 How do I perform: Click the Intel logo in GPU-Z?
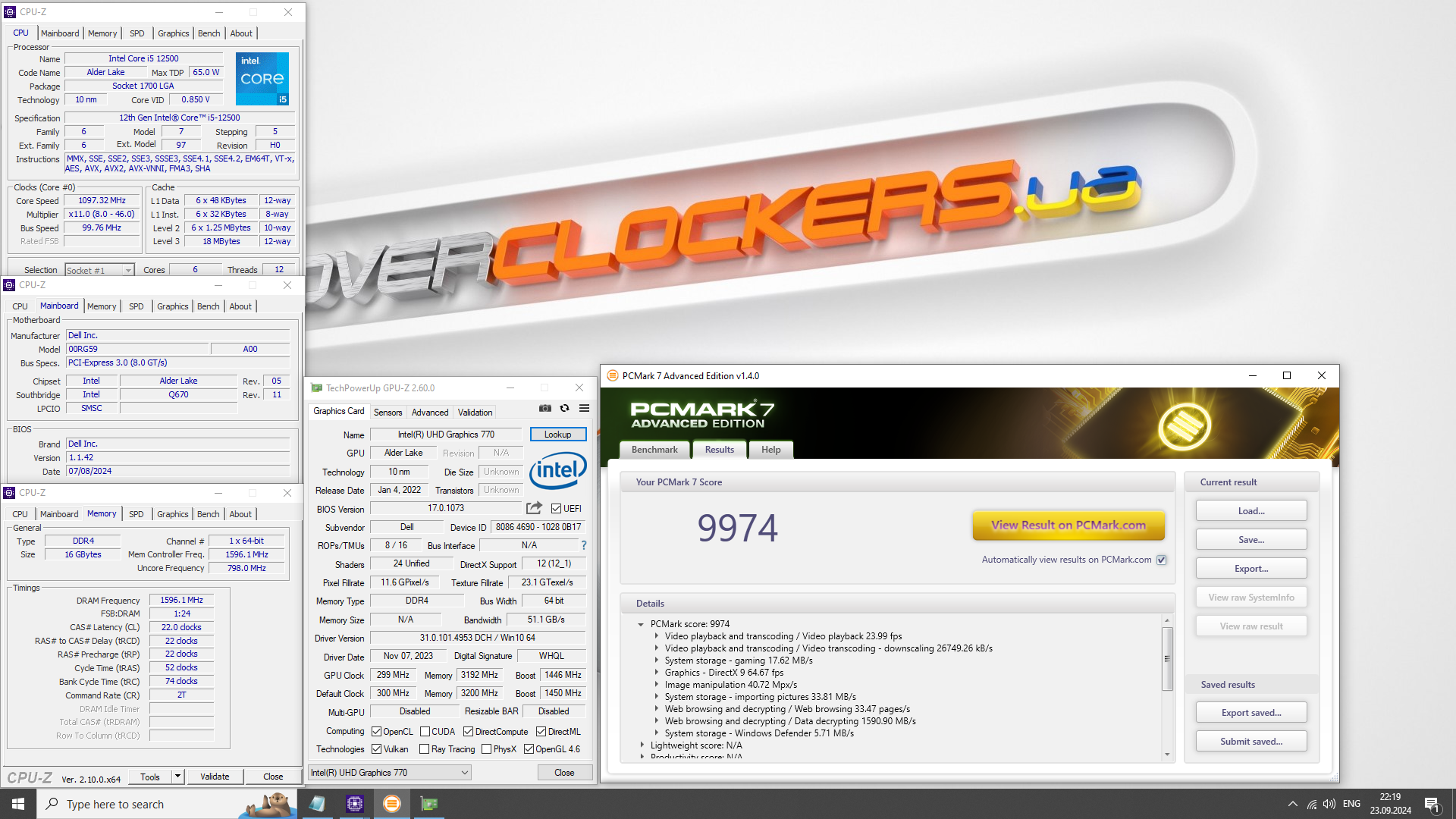pos(557,470)
